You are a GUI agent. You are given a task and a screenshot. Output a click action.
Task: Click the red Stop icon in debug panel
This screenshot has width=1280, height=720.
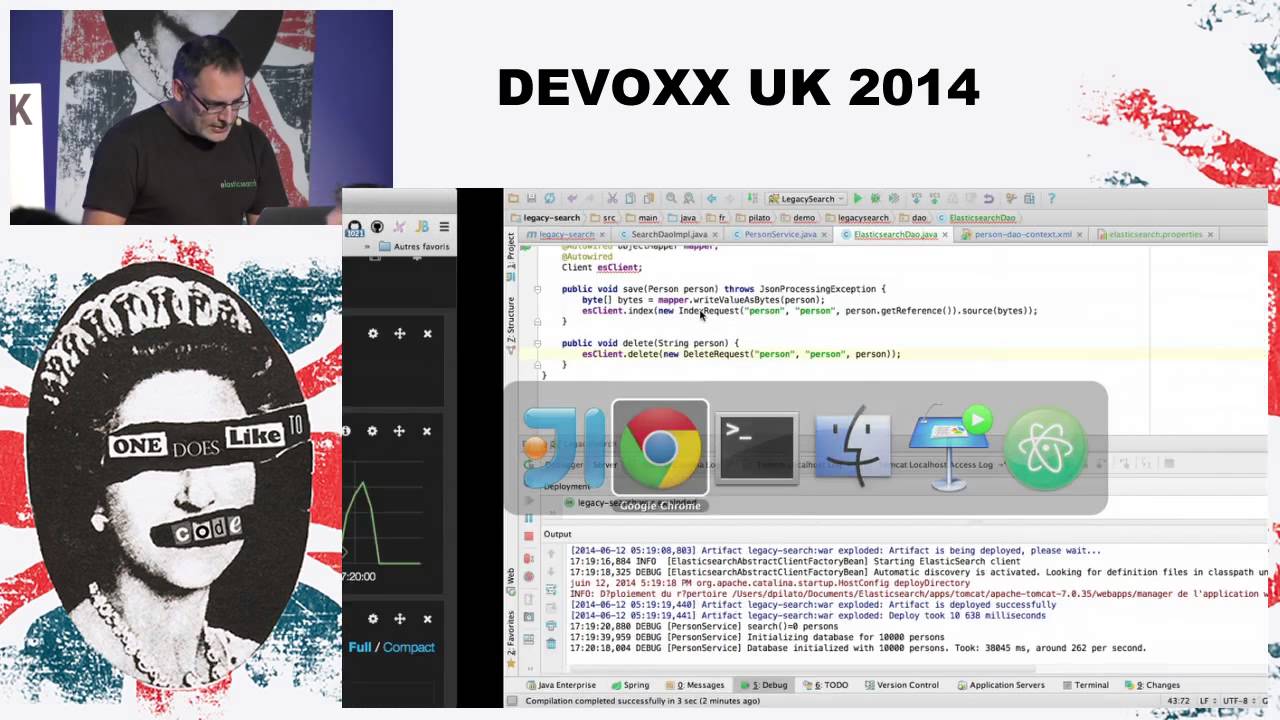click(x=529, y=536)
